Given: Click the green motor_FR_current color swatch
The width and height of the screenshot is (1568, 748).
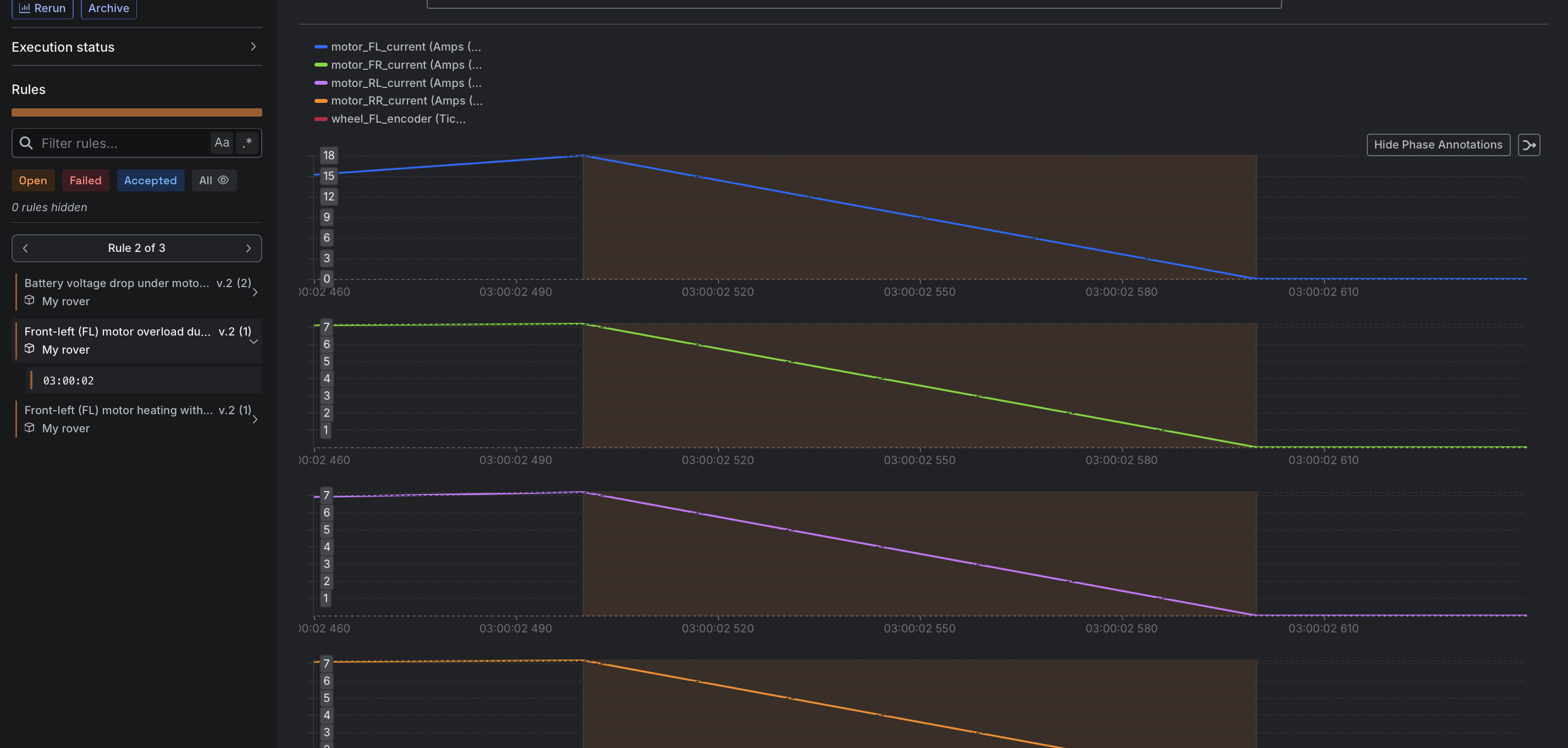Looking at the screenshot, I should coord(321,64).
